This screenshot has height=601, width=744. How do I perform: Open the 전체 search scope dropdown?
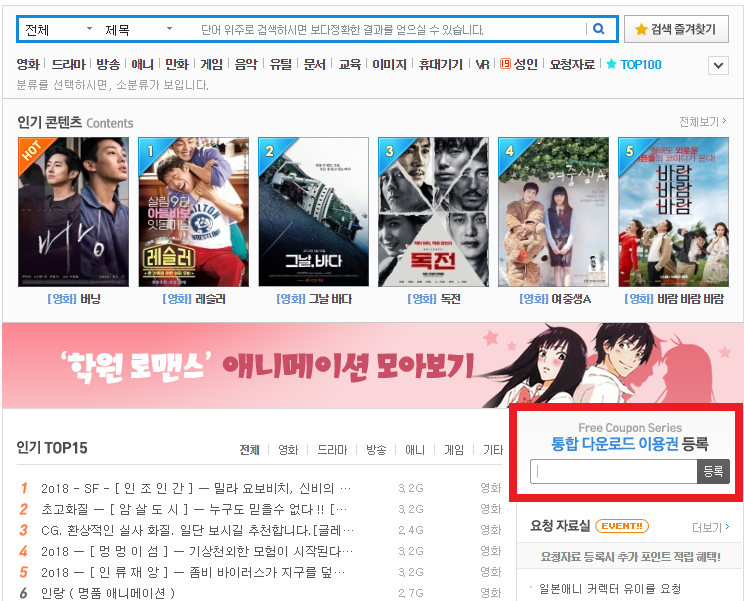coord(58,30)
